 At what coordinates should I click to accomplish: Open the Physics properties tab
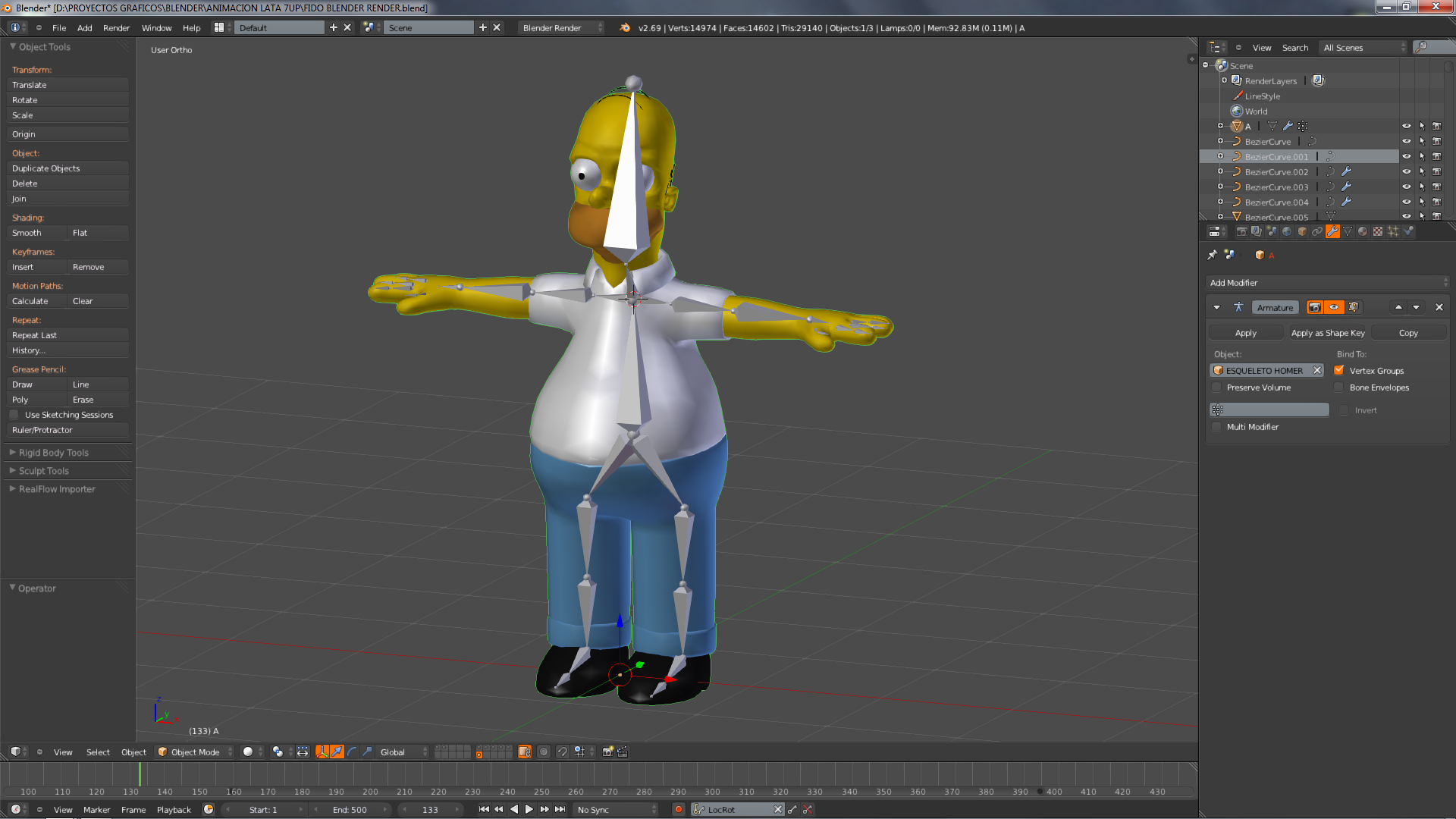coord(1408,231)
